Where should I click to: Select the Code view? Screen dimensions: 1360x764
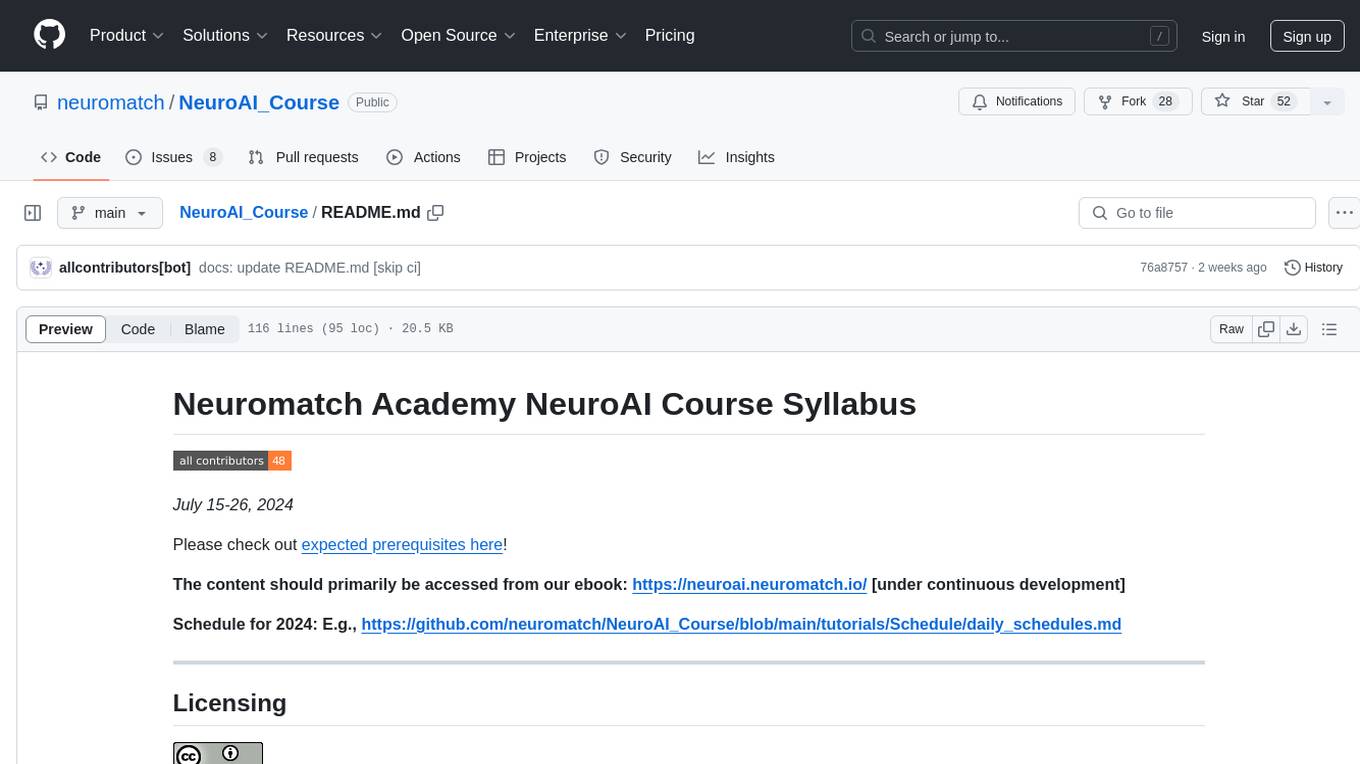pyautogui.click(x=138, y=329)
